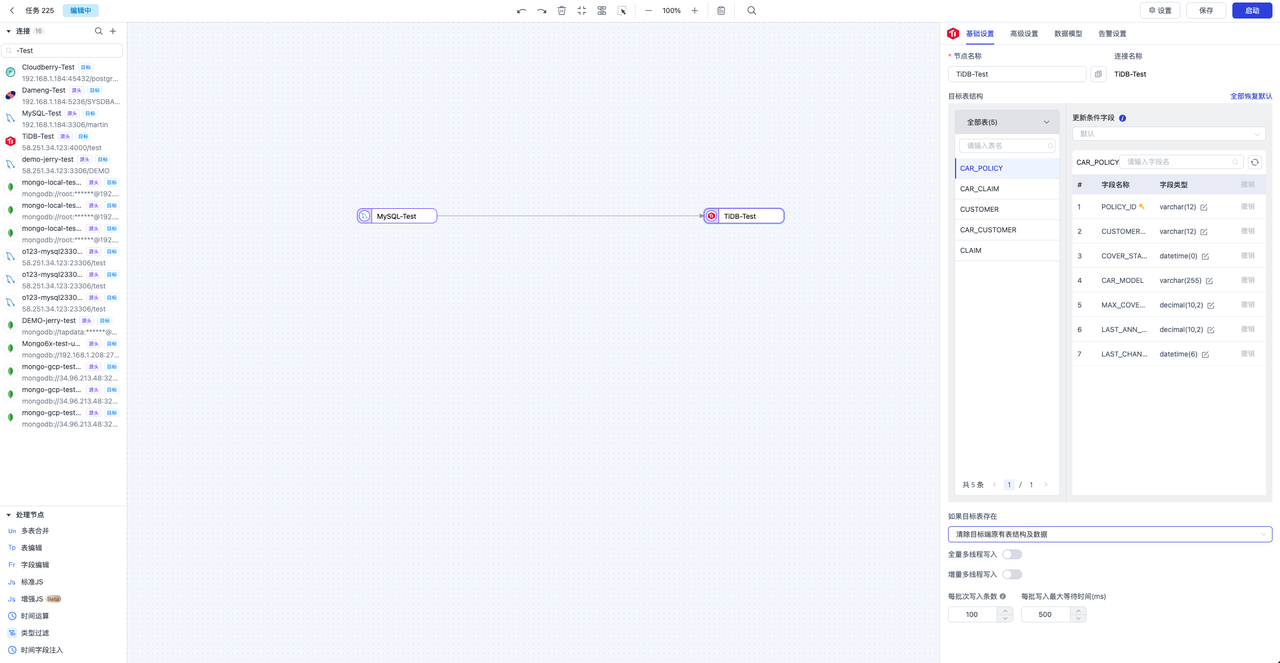This screenshot has width=1280, height=663.
Task: Open the 全部表(5) dropdown
Action: pos(1007,120)
